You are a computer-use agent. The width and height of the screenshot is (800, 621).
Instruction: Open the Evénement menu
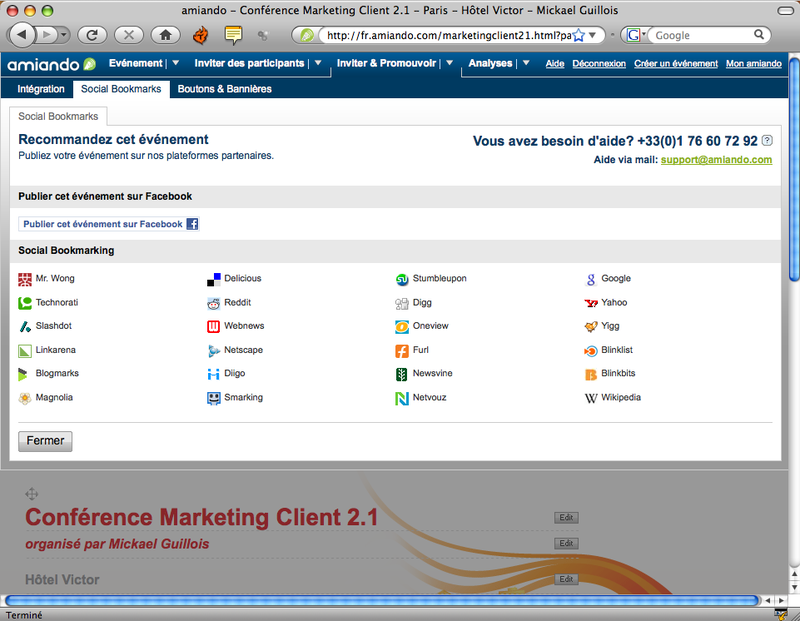(136, 63)
